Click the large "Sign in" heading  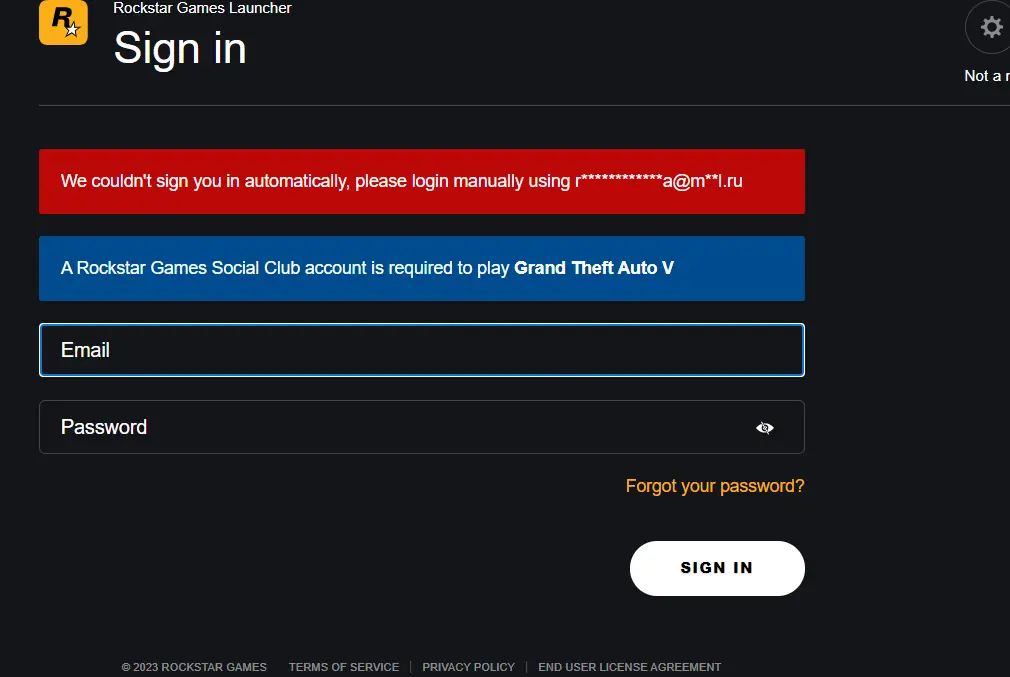point(180,48)
